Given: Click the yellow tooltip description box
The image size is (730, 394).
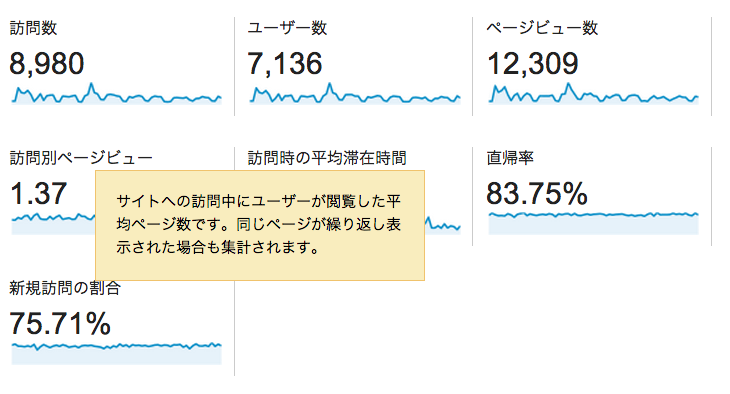Looking at the screenshot, I should [x=260, y=225].
